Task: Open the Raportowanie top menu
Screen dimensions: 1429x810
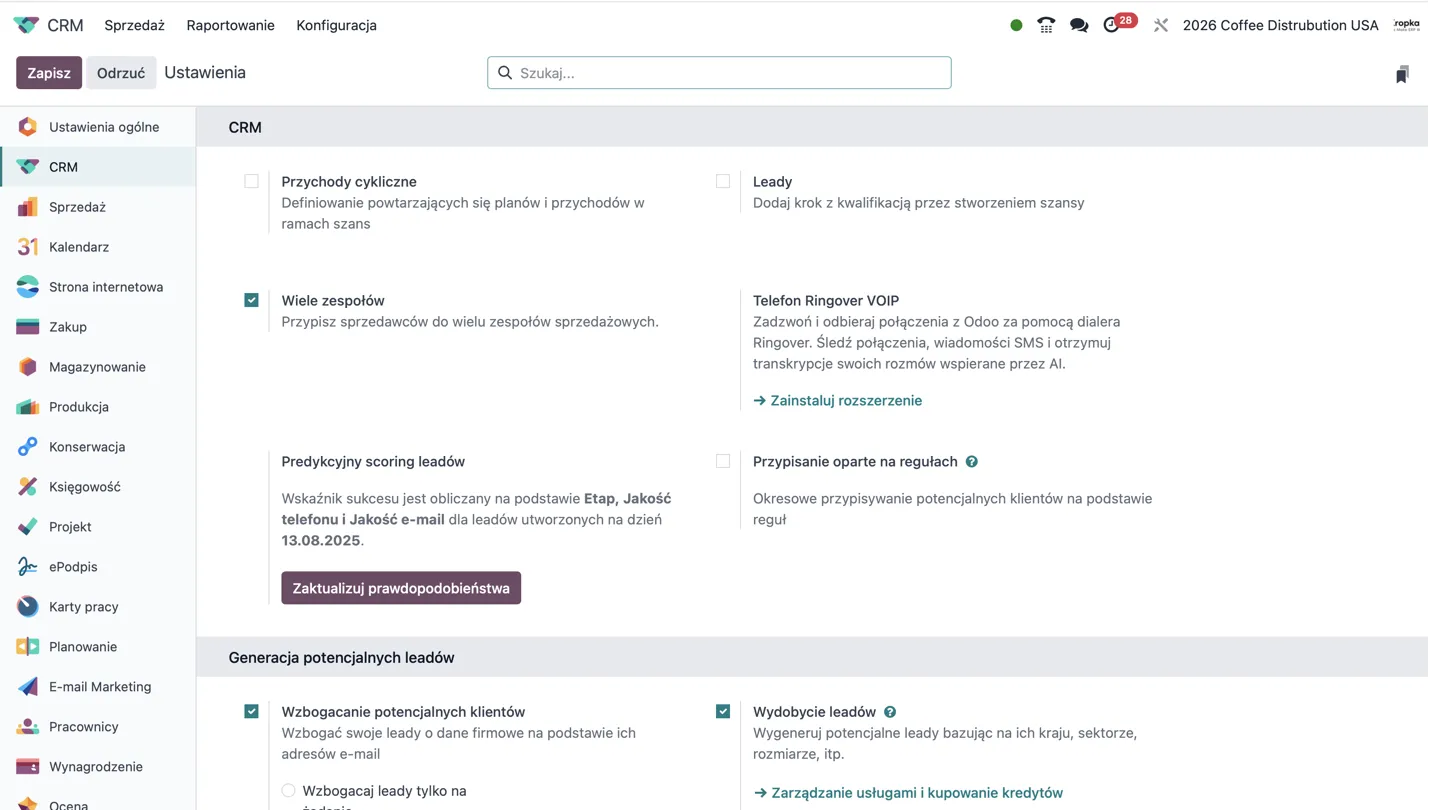Action: pos(231,25)
